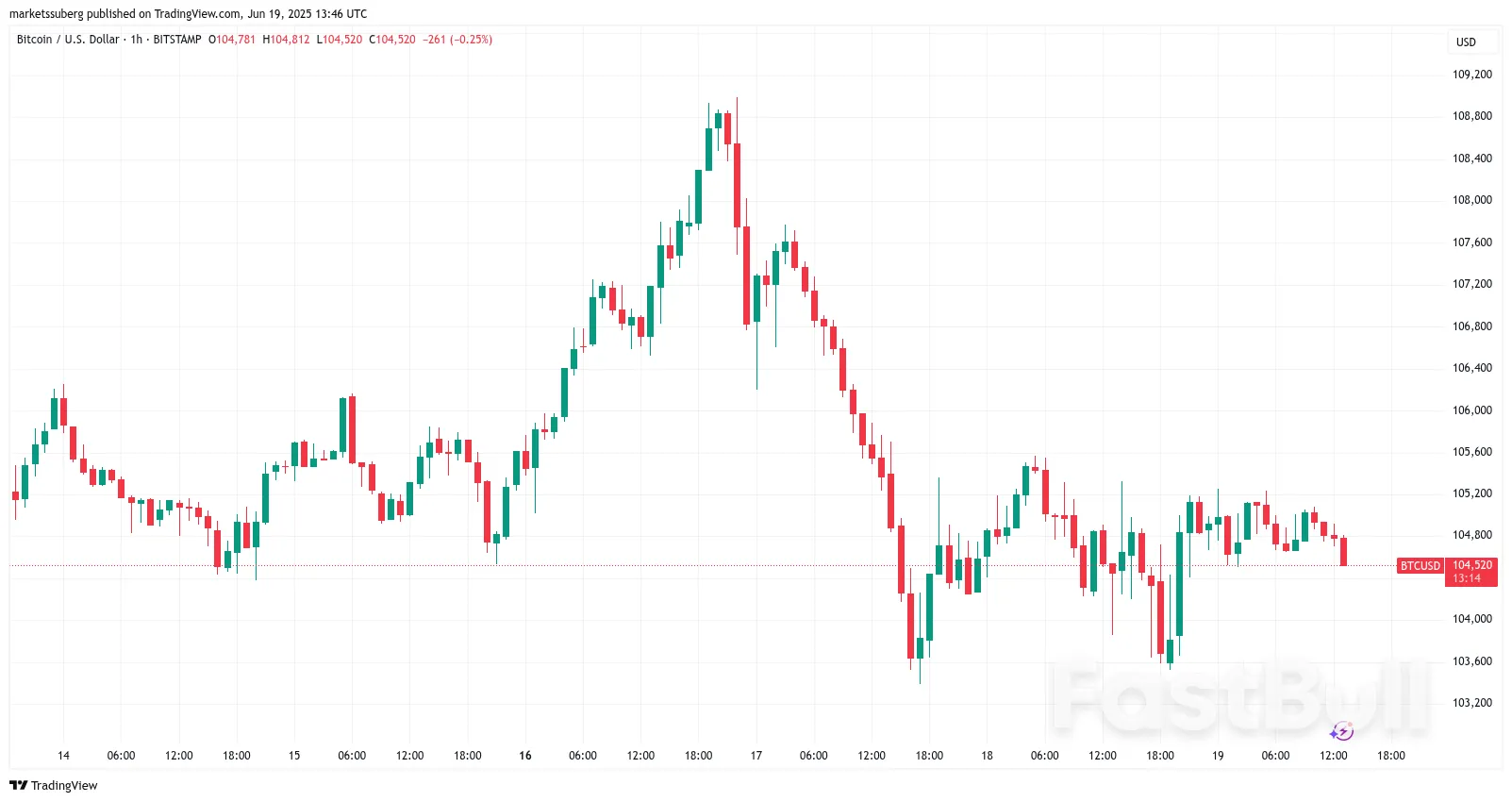This screenshot has height=802, width=1512.
Task: Click the 109,200 price scale label
Action: coord(1472,75)
